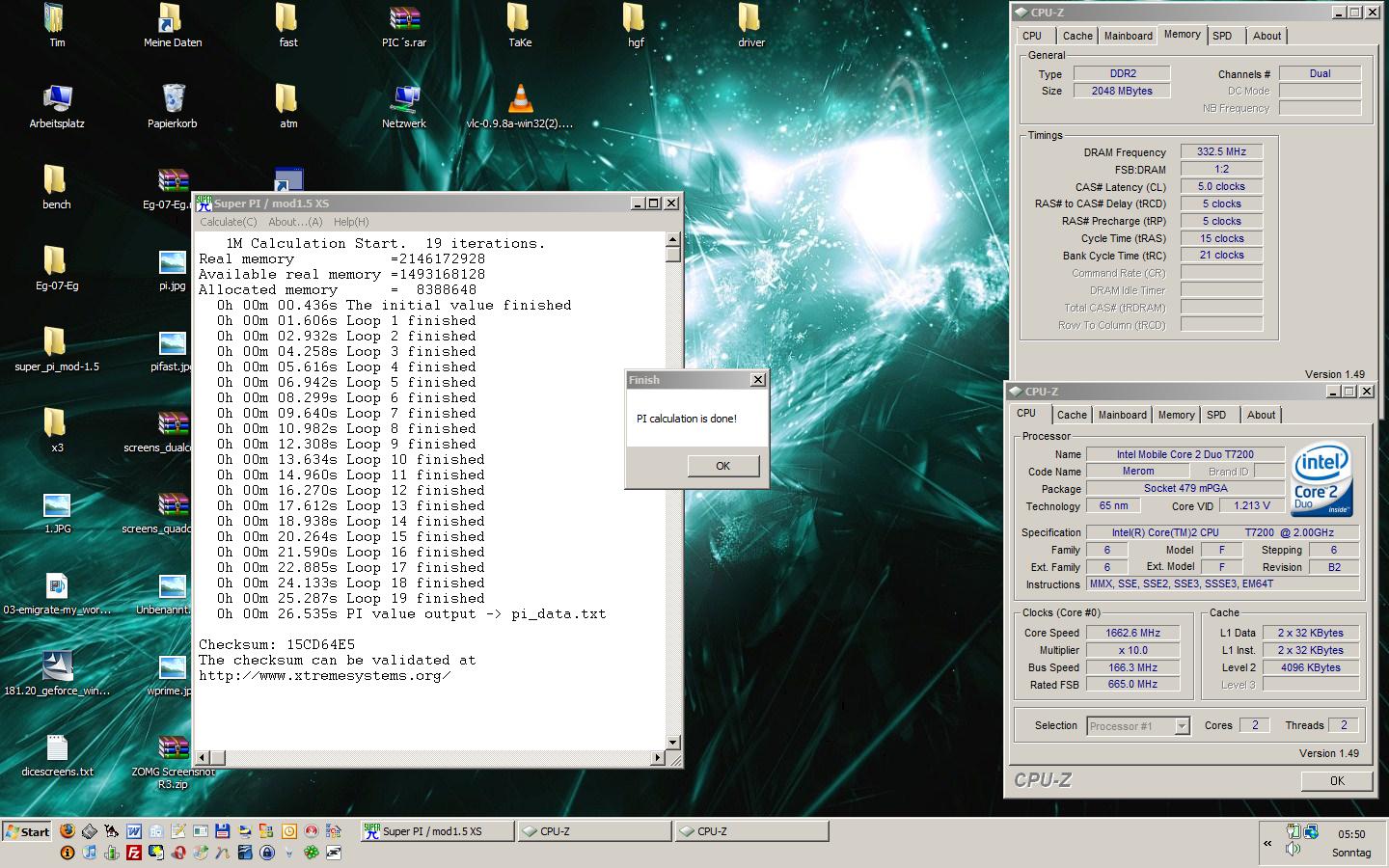The width and height of the screenshot is (1389, 868).
Task: Open About tab in lower CPU-Z window
Action: point(1261,415)
